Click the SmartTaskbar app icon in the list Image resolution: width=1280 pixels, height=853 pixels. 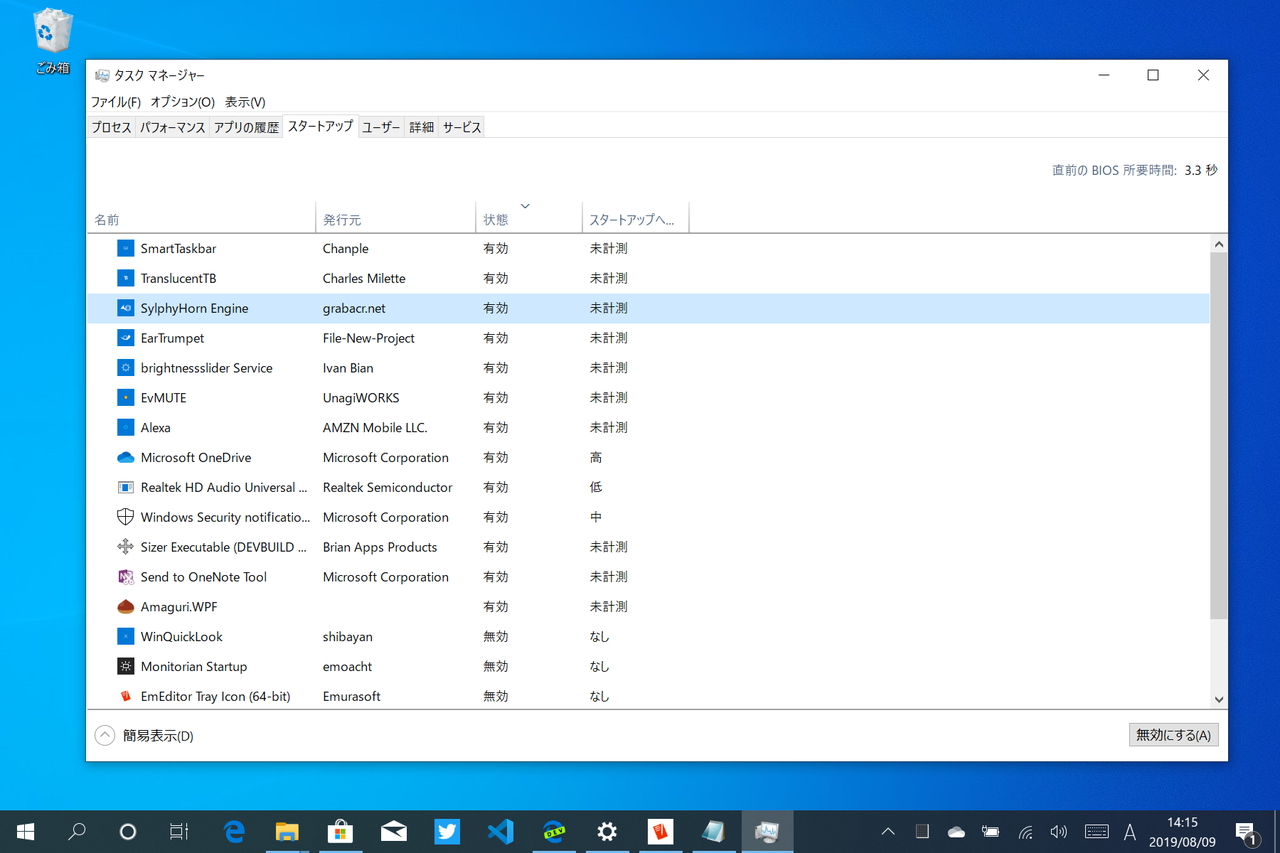pos(125,248)
